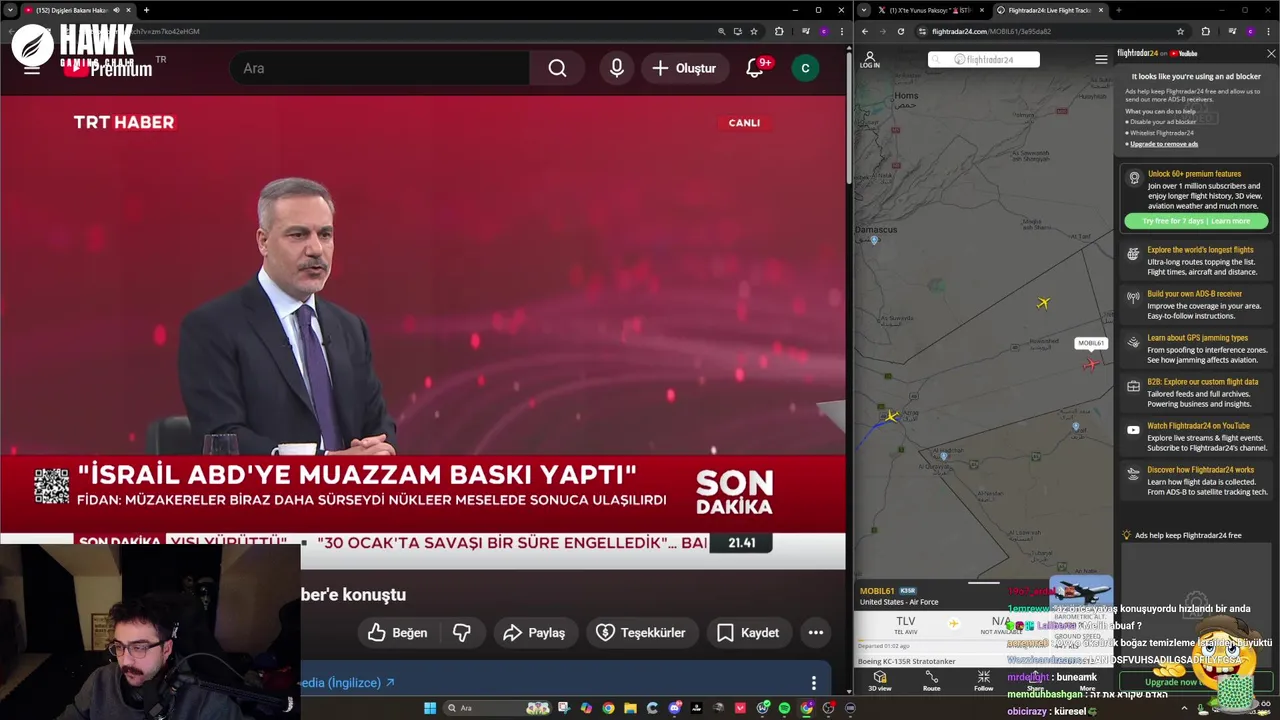Select the yellow aircraft with blue trail

892,416
